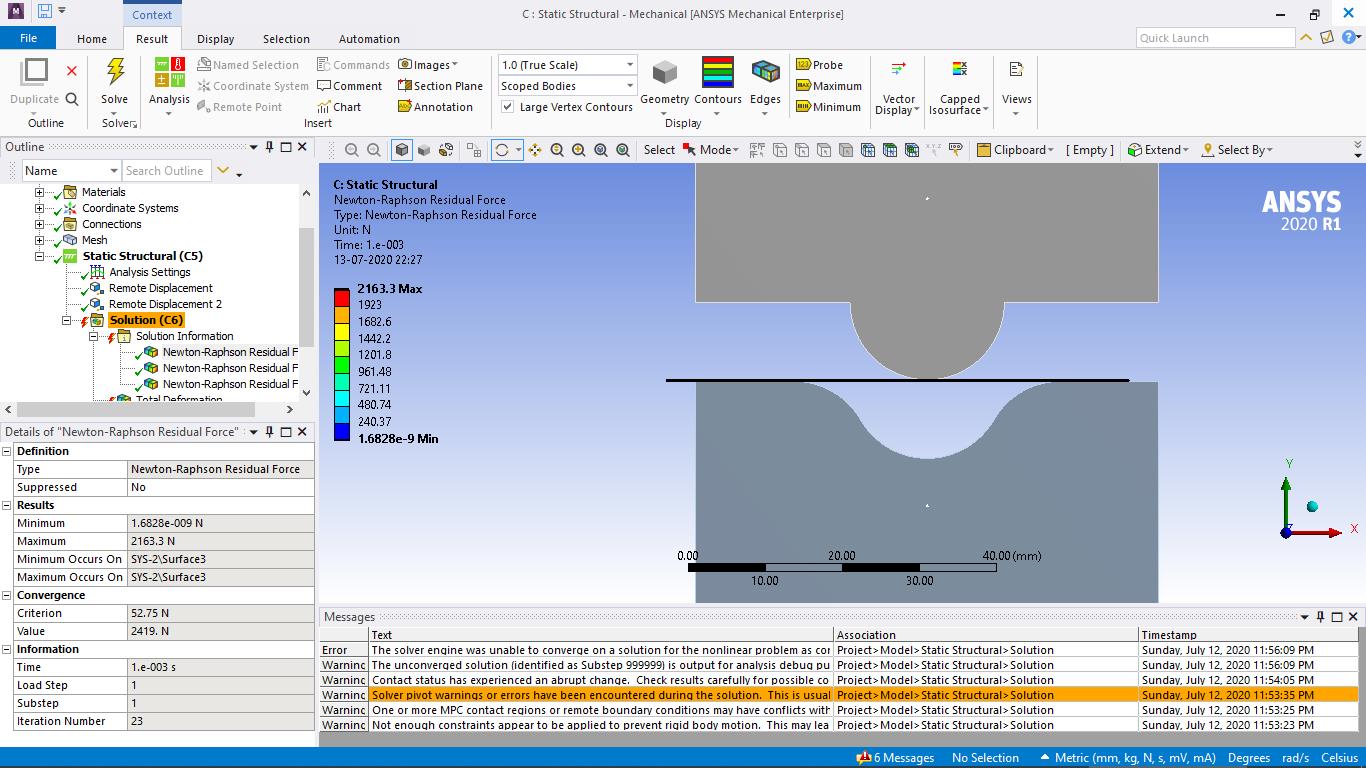Open the Clipboard dropdown
The height and width of the screenshot is (768, 1366).
[x=1015, y=150]
